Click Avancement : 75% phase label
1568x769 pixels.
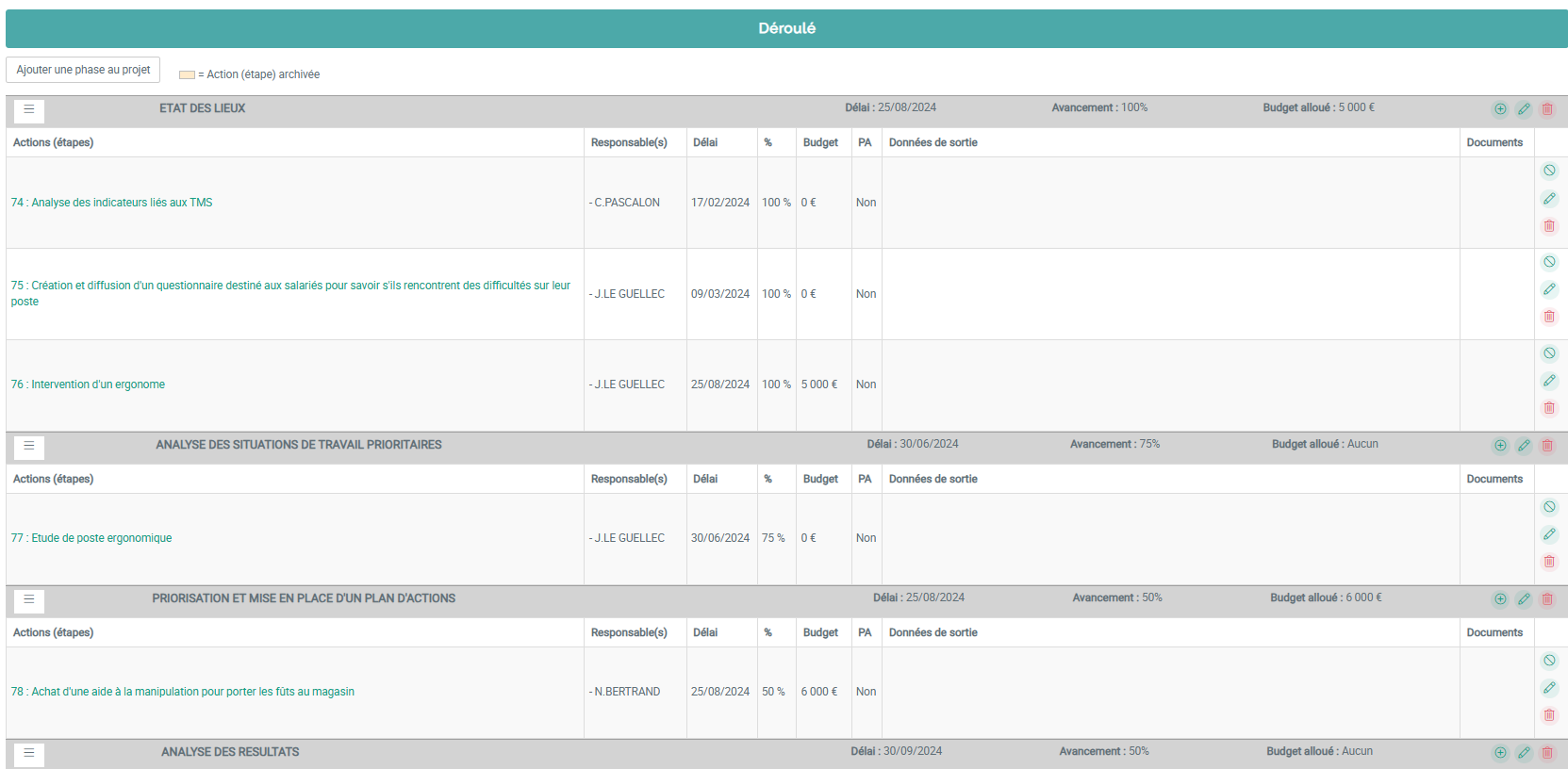[1114, 444]
